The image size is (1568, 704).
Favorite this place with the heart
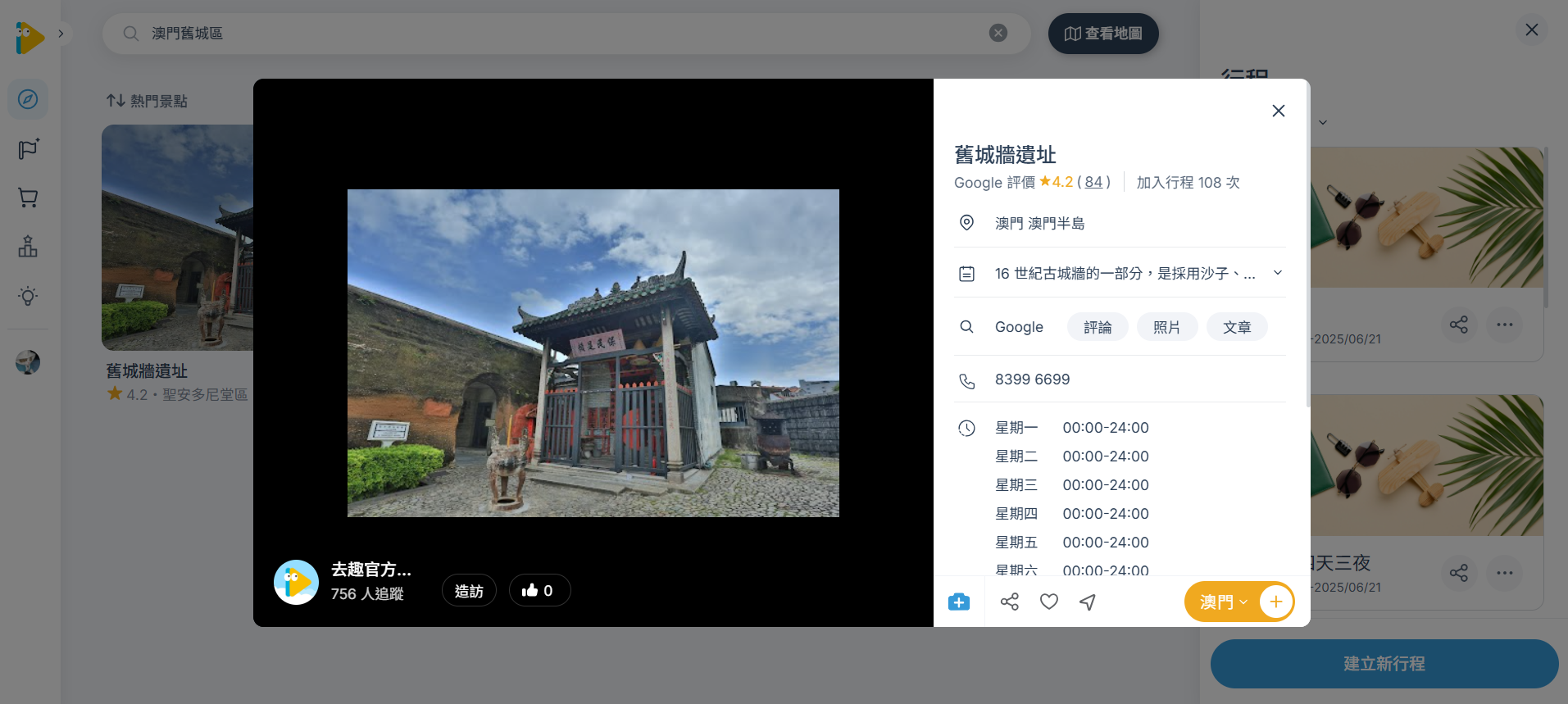pyautogui.click(x=1049, y=602)
